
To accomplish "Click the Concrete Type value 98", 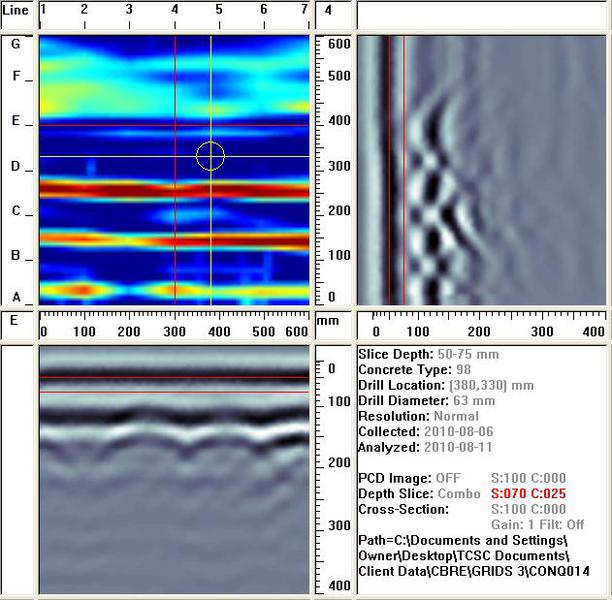I will (x=463, y=370).
